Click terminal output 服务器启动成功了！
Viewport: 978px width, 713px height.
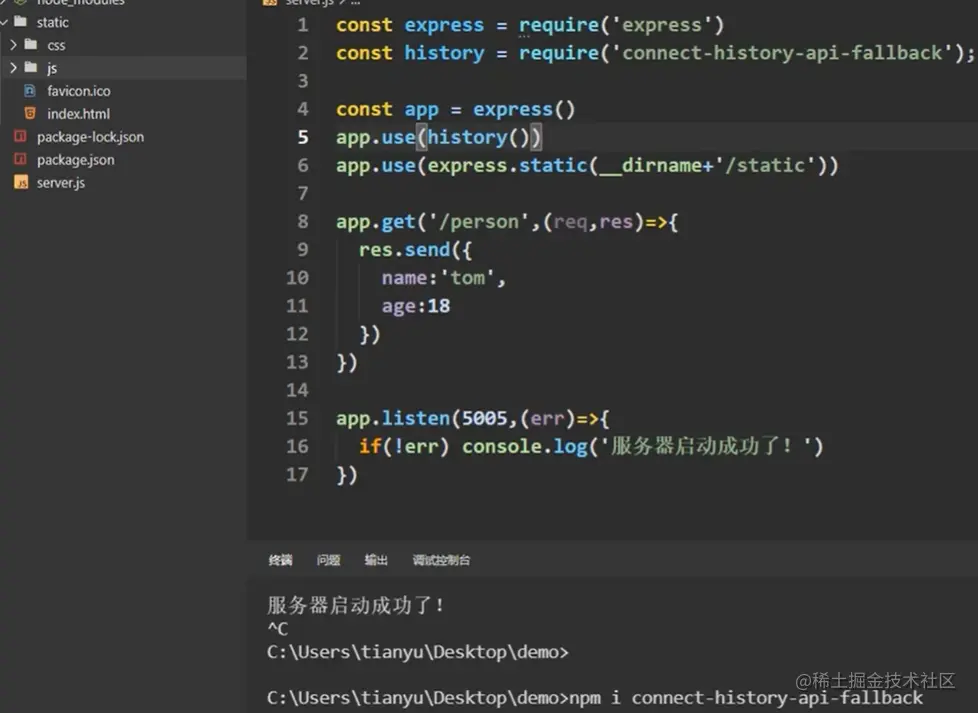[x=355, y=605]
